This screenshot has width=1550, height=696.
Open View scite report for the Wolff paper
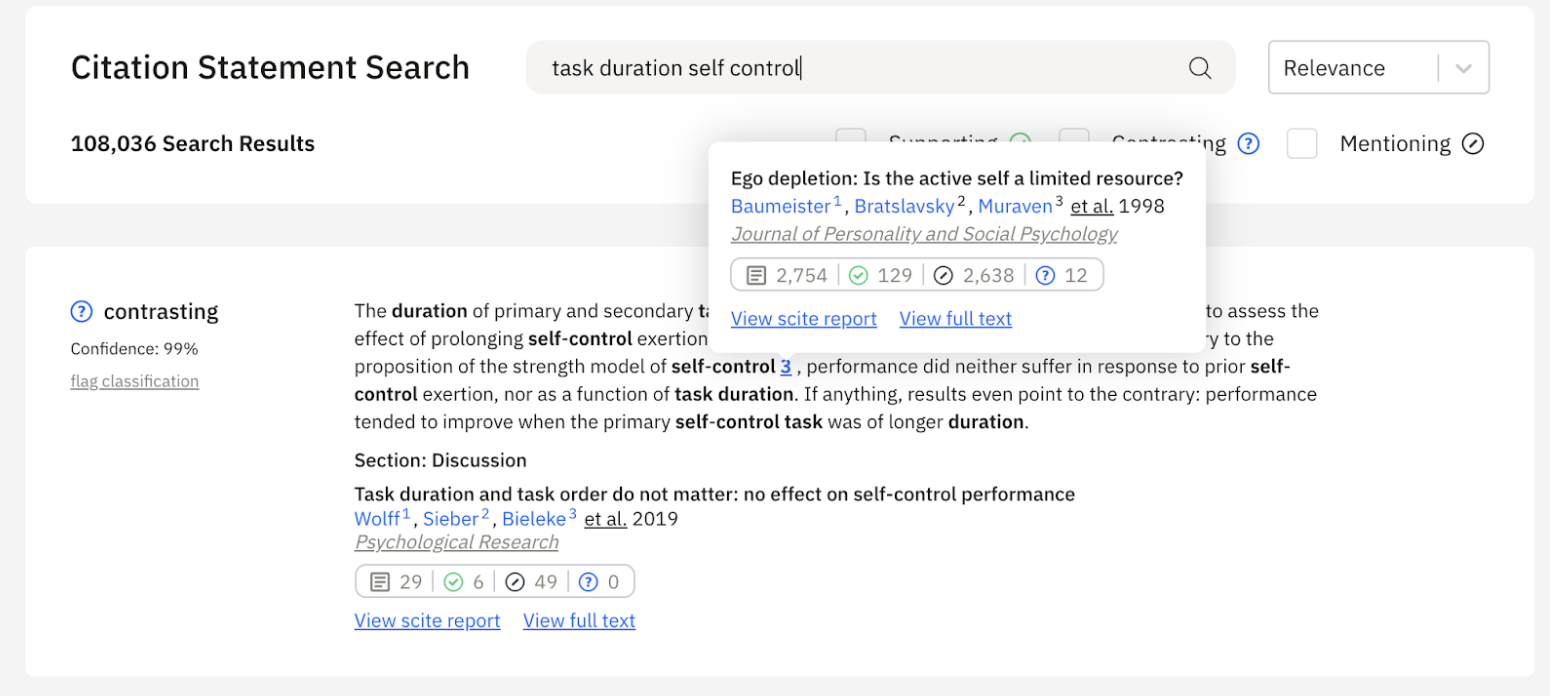coord(427,620)
